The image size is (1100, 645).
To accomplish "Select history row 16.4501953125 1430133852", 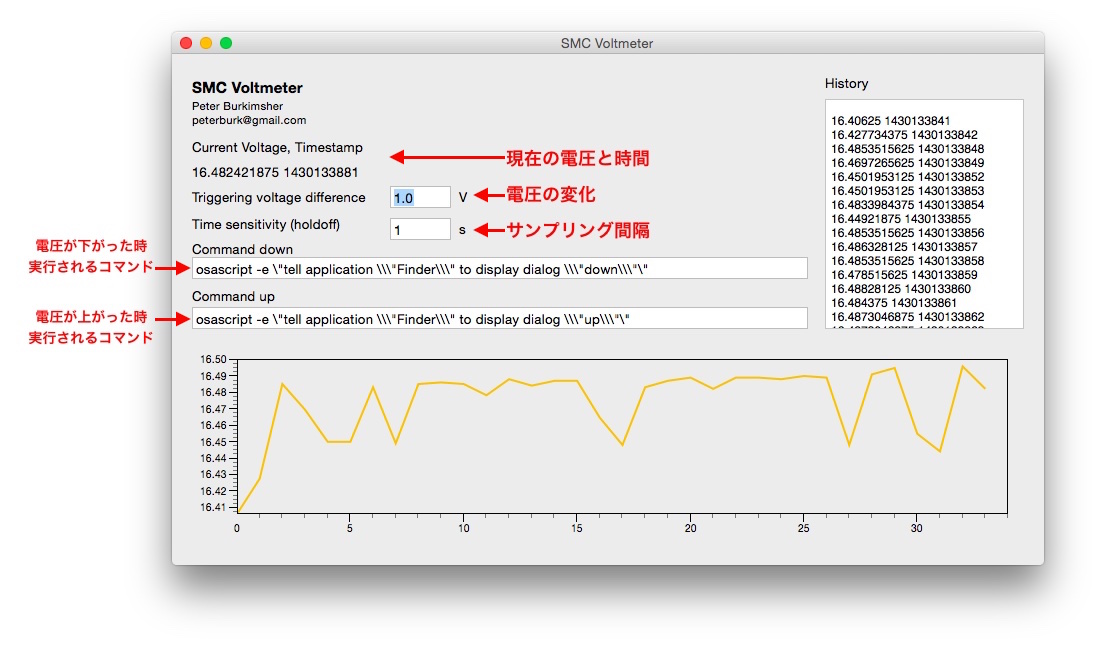I will pos(907,177).
